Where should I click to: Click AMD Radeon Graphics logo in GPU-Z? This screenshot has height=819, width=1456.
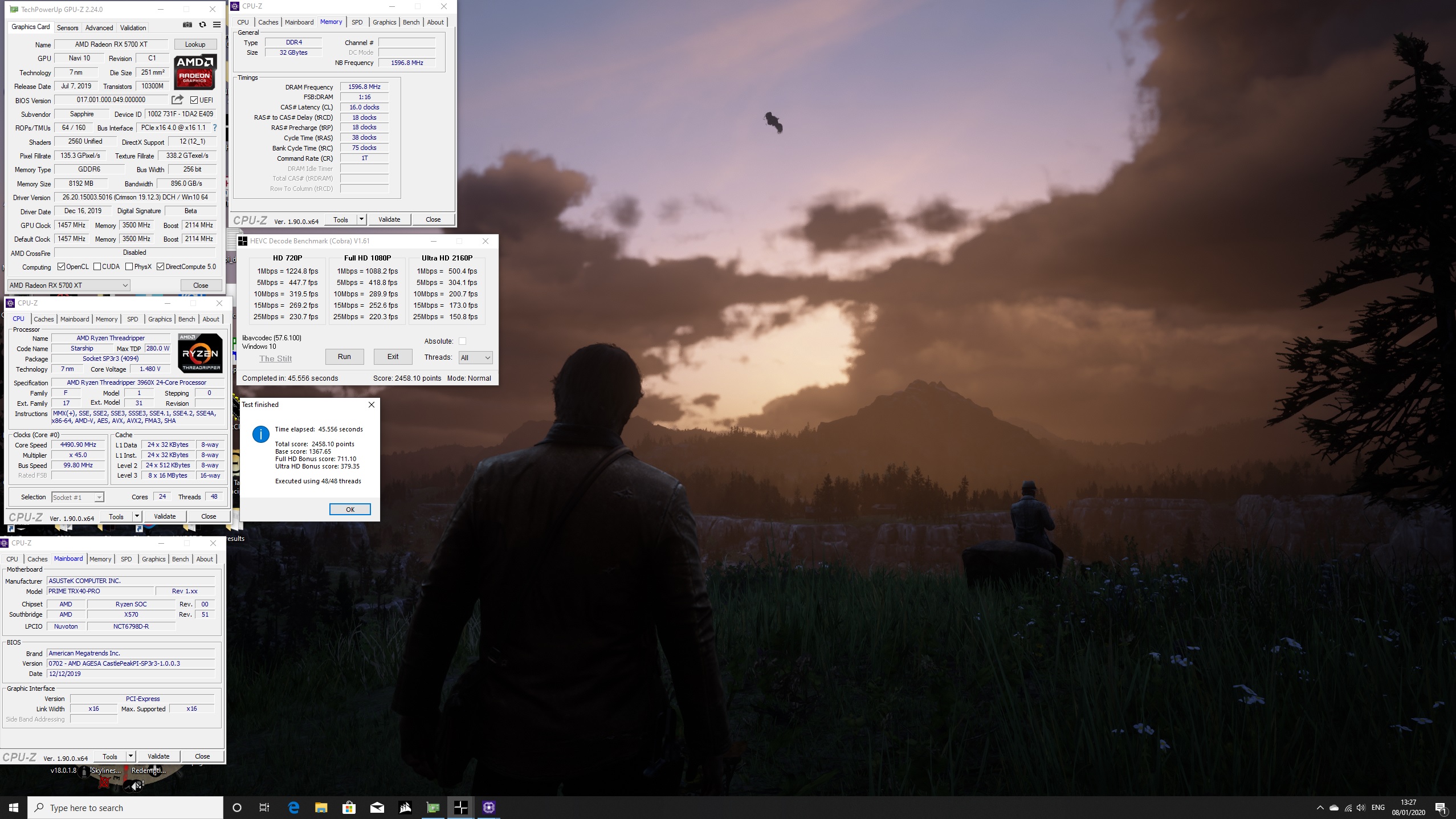tap(195, 72)
